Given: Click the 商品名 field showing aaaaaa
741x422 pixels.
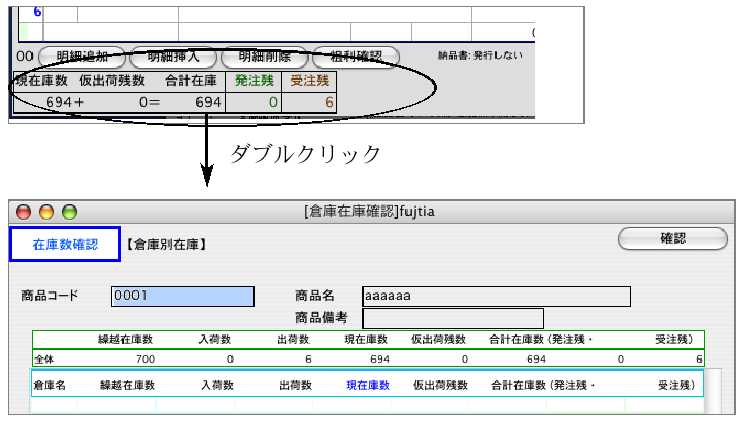Looking at the screenshot, I should (496, 296).
